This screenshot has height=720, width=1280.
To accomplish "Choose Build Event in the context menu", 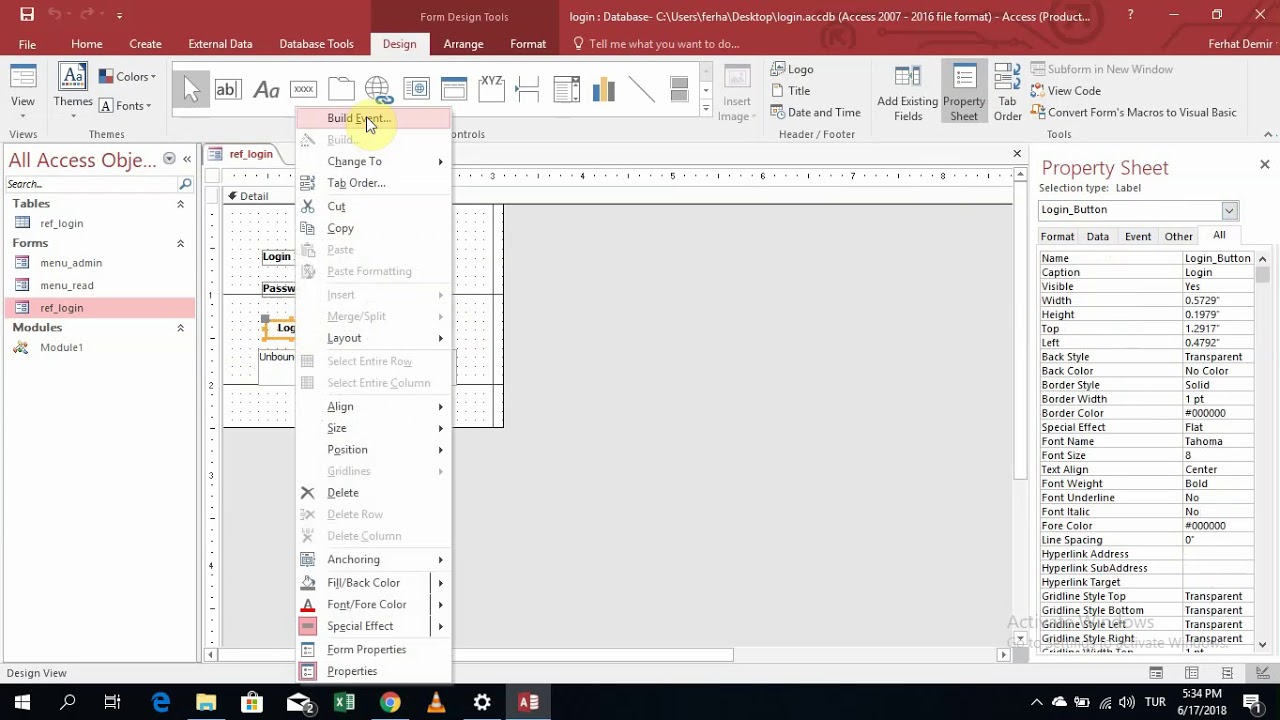I will click(x=374, y=118).
